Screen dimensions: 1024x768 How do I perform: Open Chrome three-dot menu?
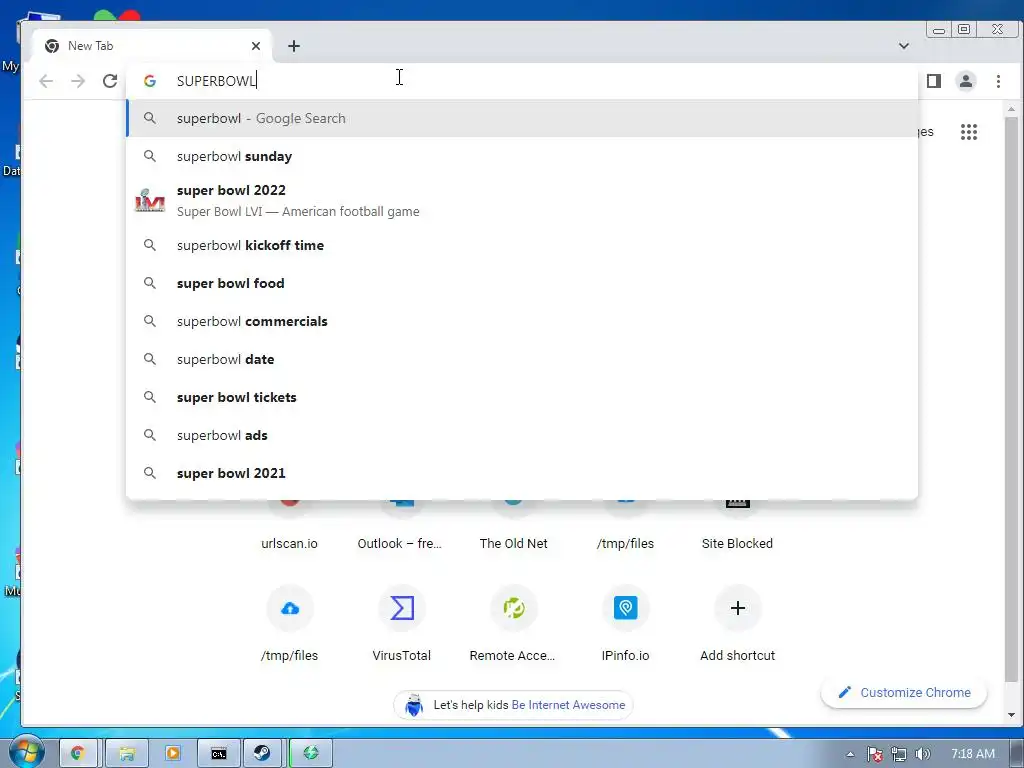[998, 81]
